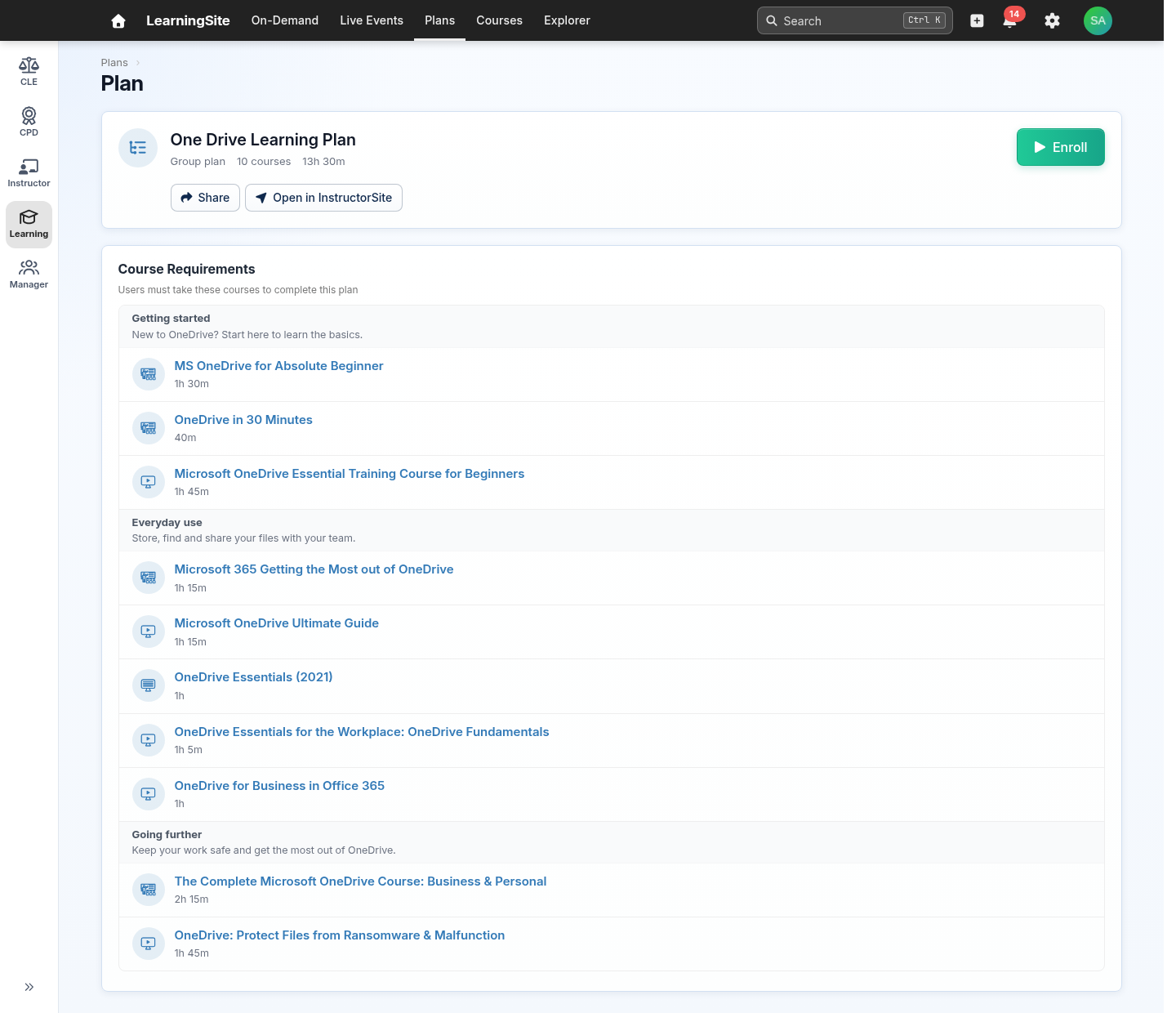Open OneDrive: Protect Files from Ransomware & Malfunction
Image resolution: width=1176 pixels, height=1013 pixels.
340,935
